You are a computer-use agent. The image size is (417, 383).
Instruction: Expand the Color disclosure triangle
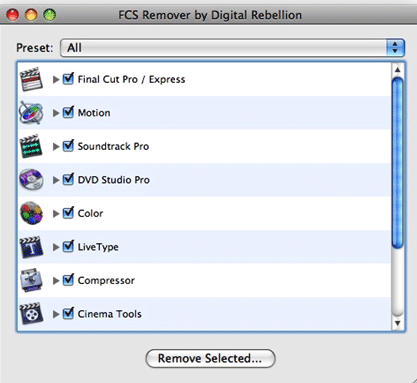(56, 214)
